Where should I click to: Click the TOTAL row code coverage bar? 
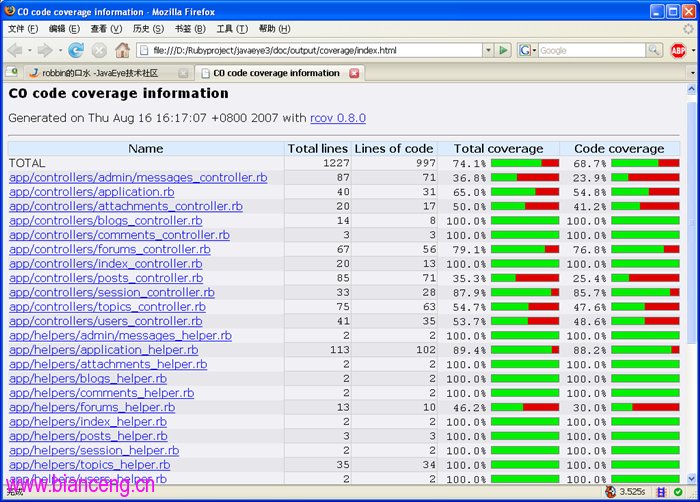click(x=645, y=163)
